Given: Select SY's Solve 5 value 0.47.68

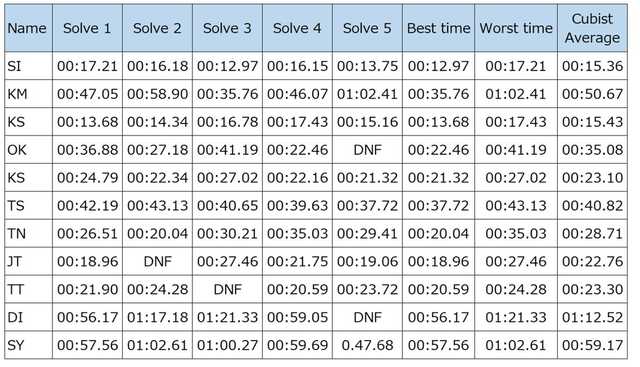Looking at the screenshot, I should 367,345.
